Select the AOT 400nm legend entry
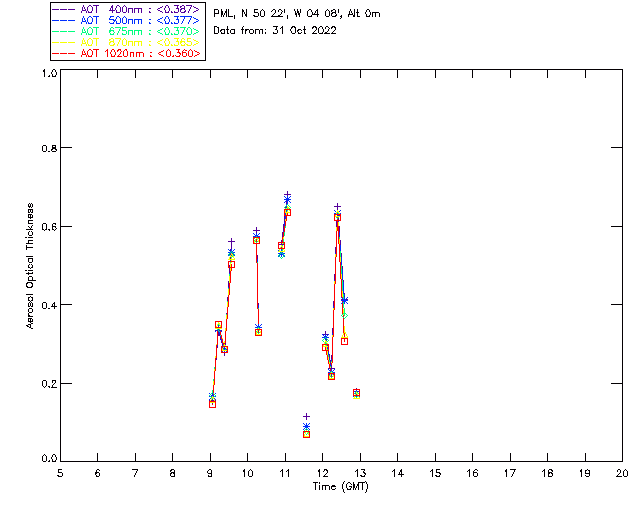This screenshot has height=512, width=640. coord(127,9)
